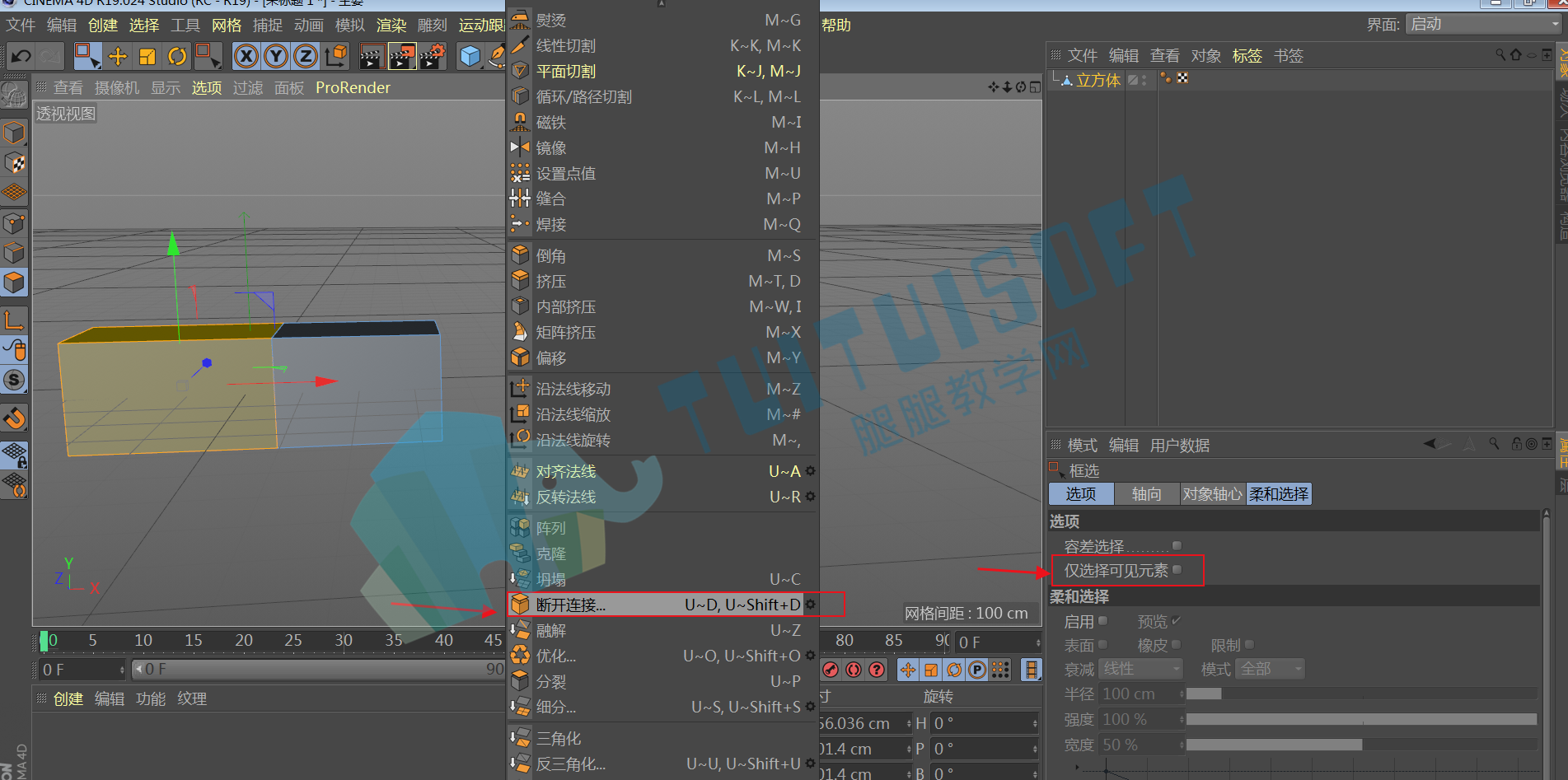This screenshot has height=780, width=1568.
Task: Select the Move tool icon
Action: click(x=118, y=56)
